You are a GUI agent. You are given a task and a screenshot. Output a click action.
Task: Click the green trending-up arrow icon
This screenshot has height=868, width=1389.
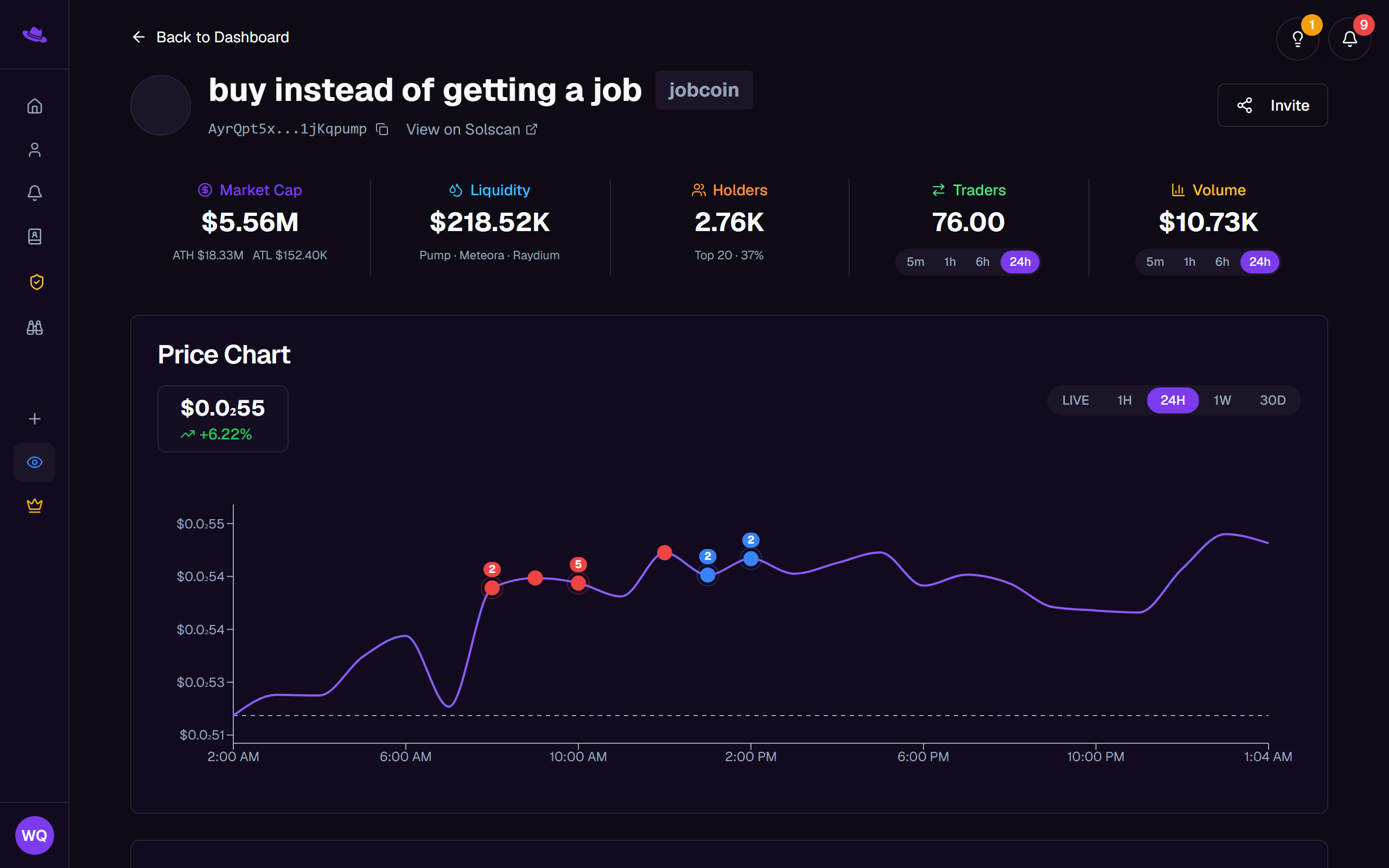point(188,435)
